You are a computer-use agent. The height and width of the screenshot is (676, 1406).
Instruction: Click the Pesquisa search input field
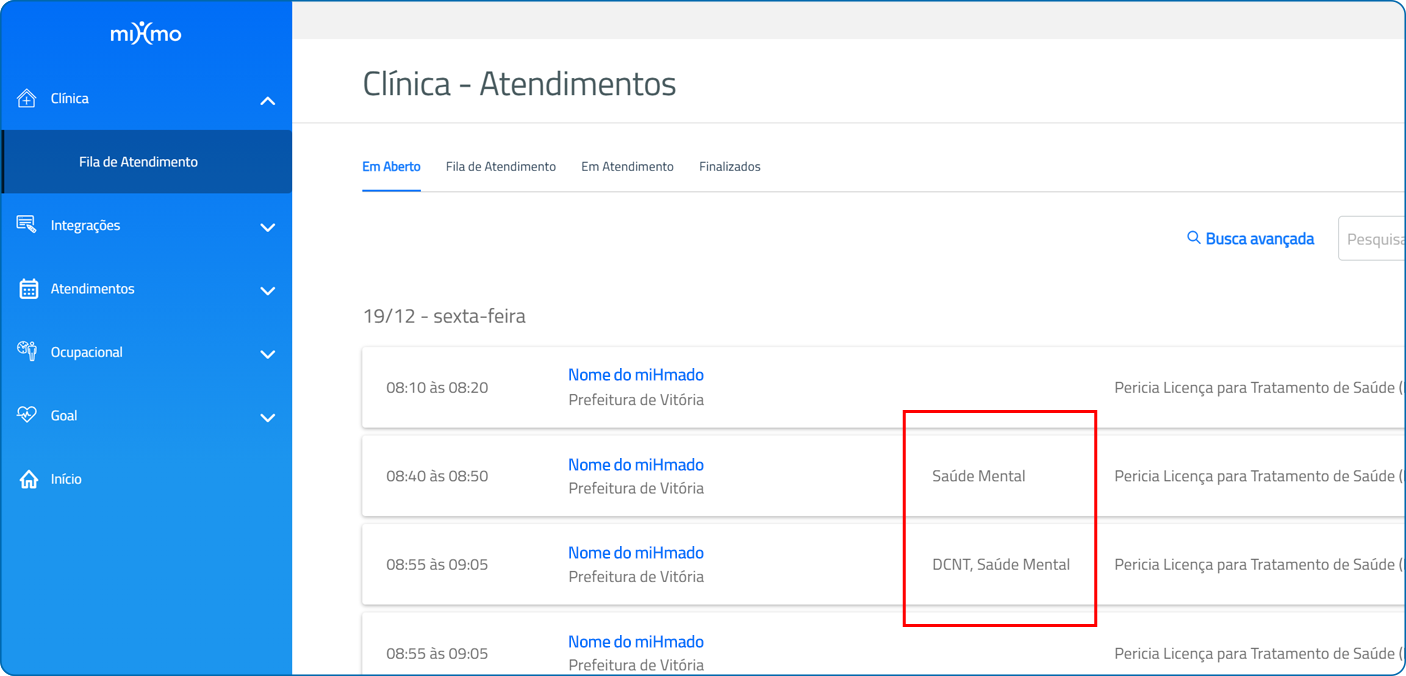[1372, 239]
